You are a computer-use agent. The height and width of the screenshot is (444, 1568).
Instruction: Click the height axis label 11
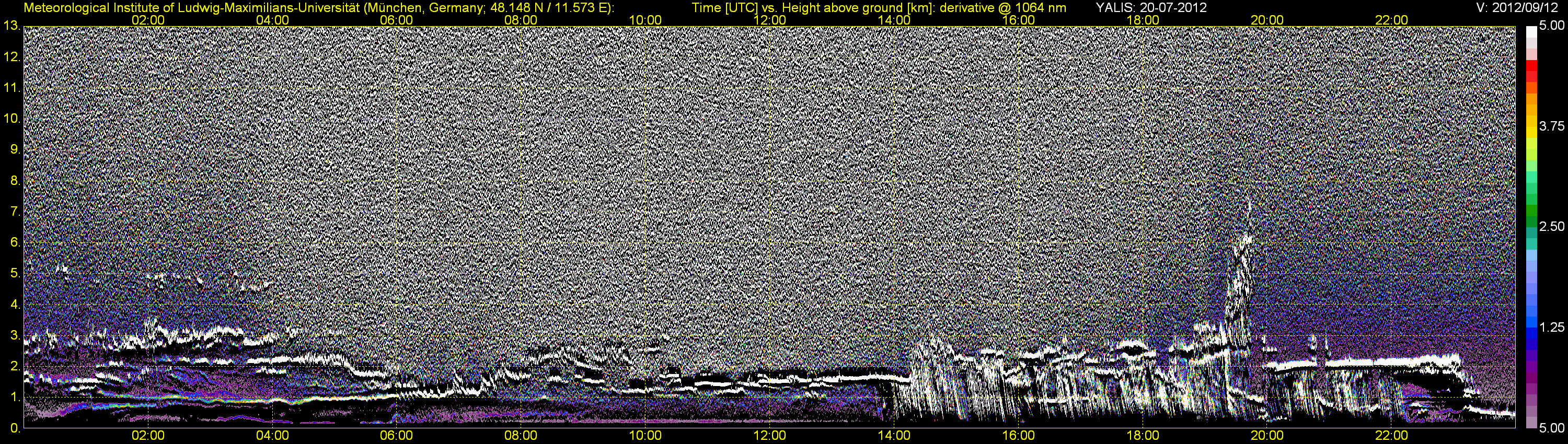[x=11, y=88]
